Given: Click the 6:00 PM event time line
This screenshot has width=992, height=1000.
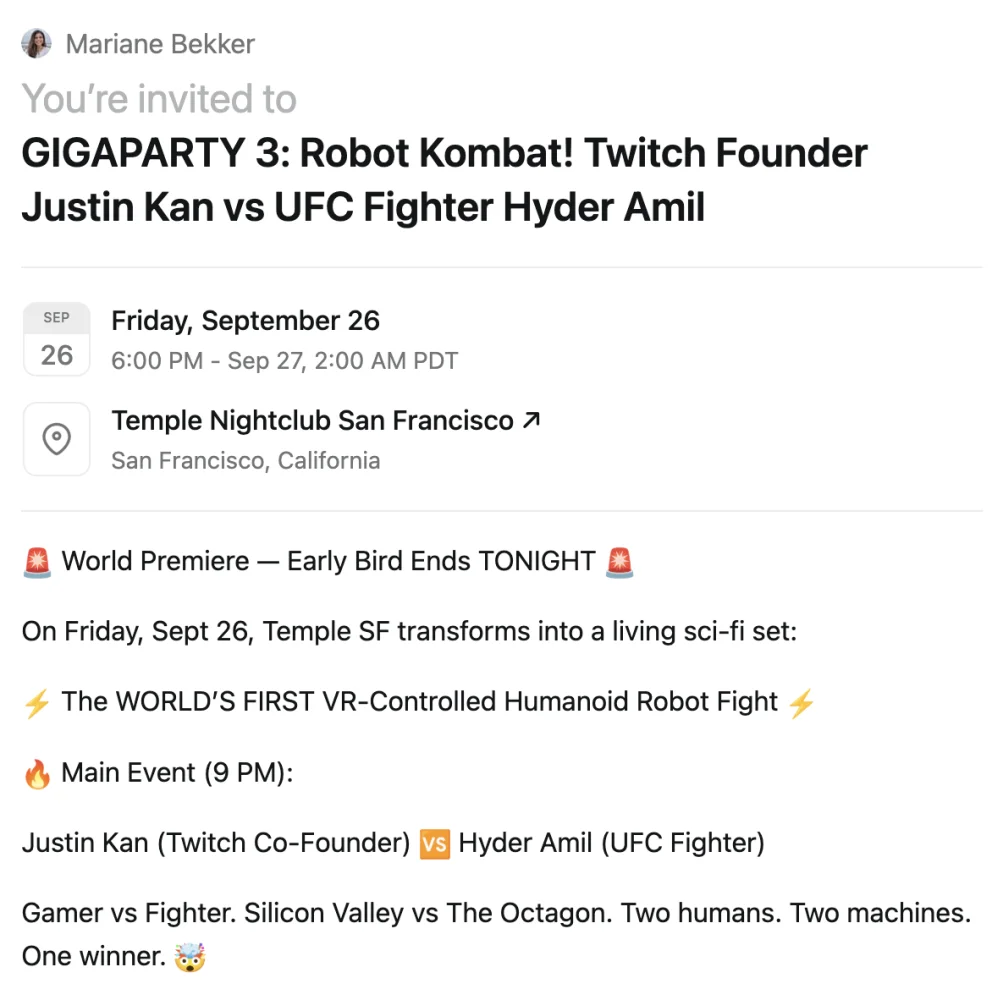Looking at the screenshot, I should click(x=284, y=361).
